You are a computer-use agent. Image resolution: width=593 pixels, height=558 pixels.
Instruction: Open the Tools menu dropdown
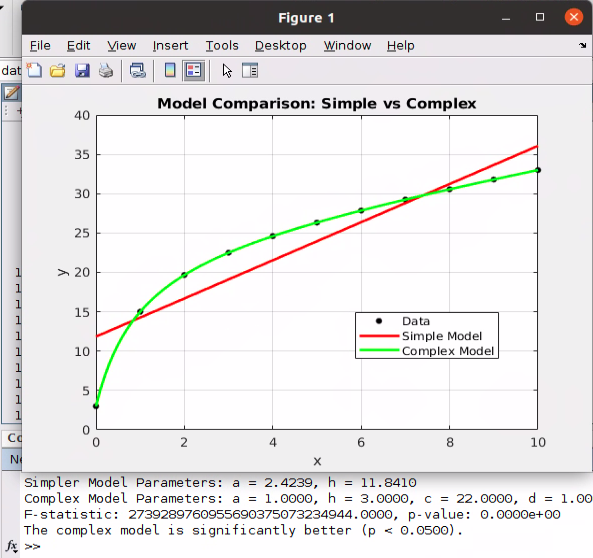(222, 45)
